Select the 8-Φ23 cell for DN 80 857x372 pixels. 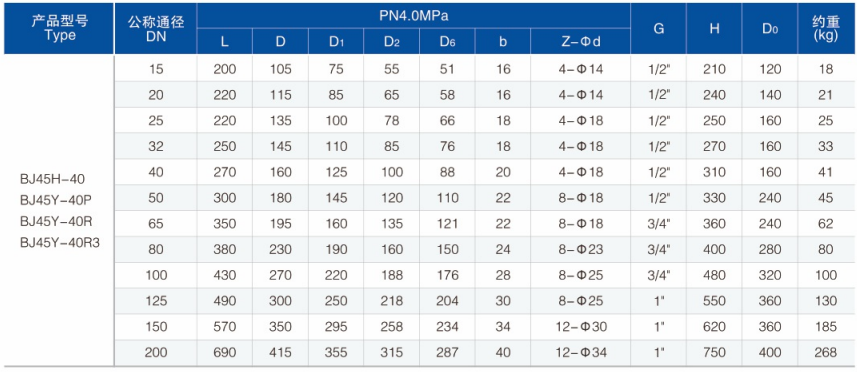pyautogui.click(x=580, y=250)
